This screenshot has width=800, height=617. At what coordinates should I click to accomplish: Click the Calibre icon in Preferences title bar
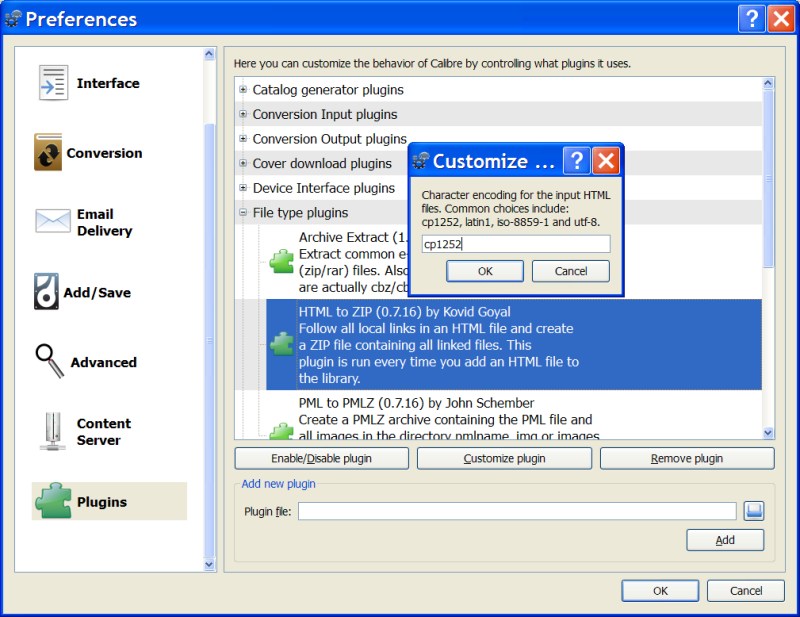(x=13, y=18)
